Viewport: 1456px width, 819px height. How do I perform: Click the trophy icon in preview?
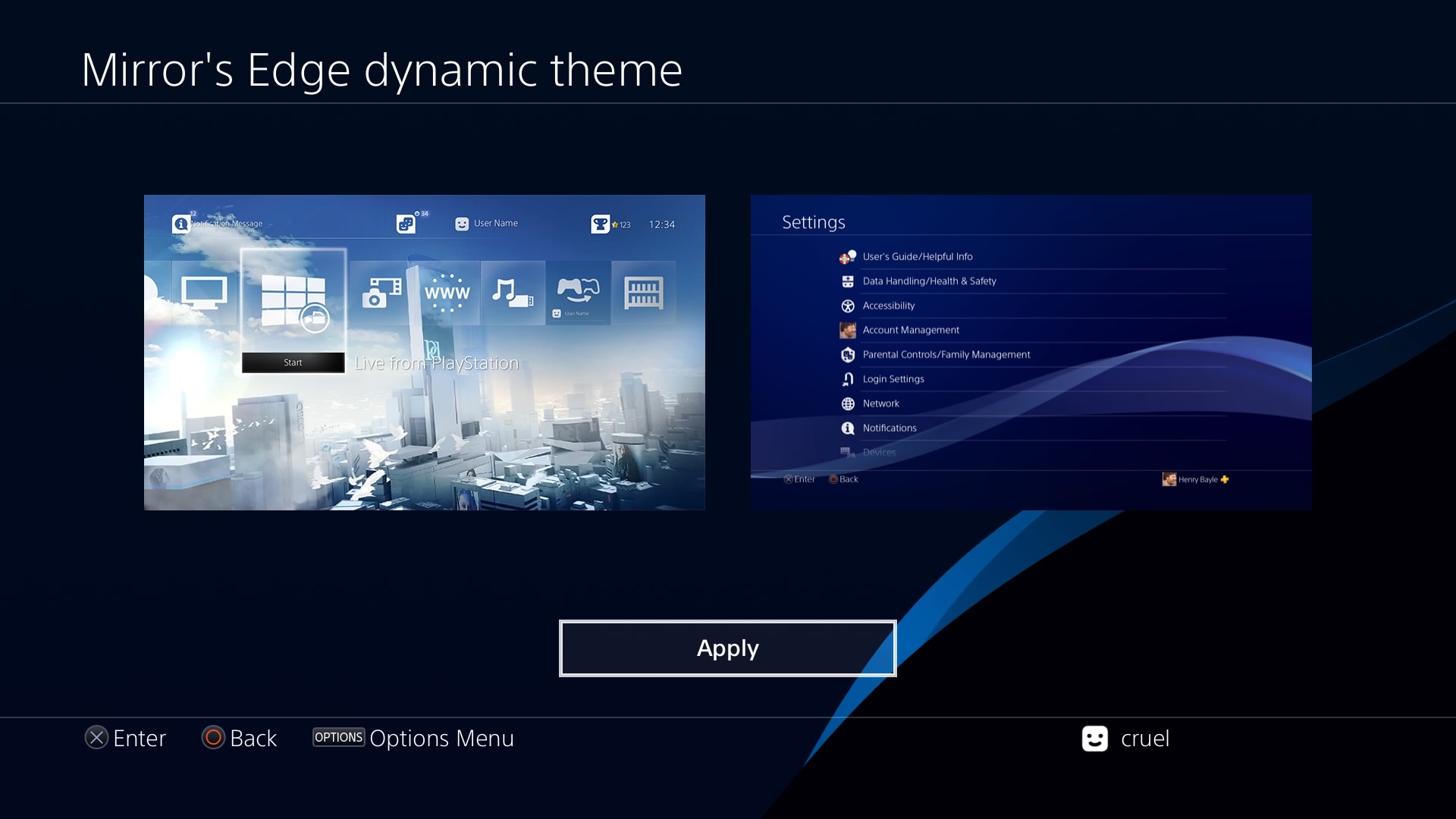click(x=600, y=224)
